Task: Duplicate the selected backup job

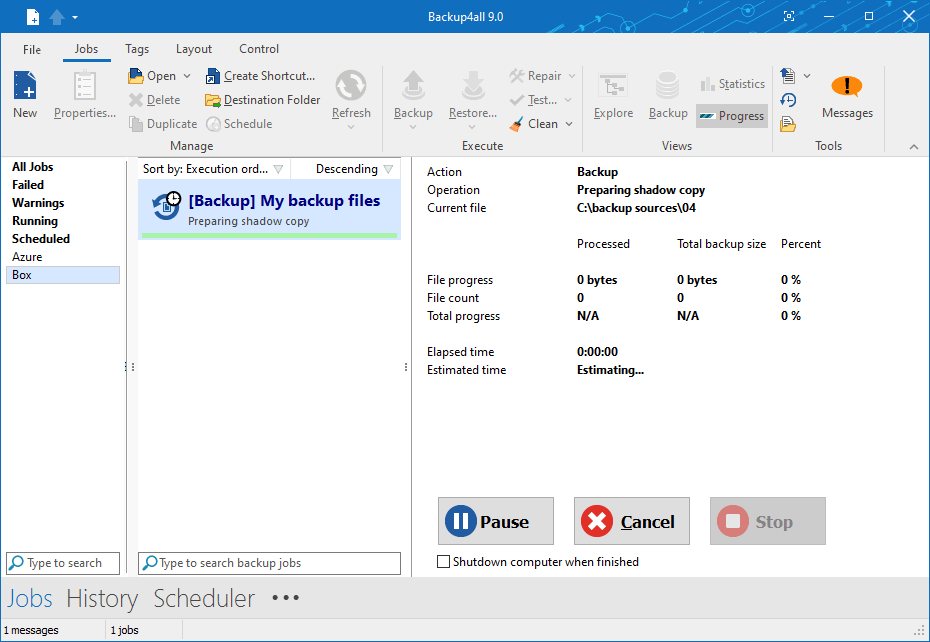Action: [x=163, y=123]
